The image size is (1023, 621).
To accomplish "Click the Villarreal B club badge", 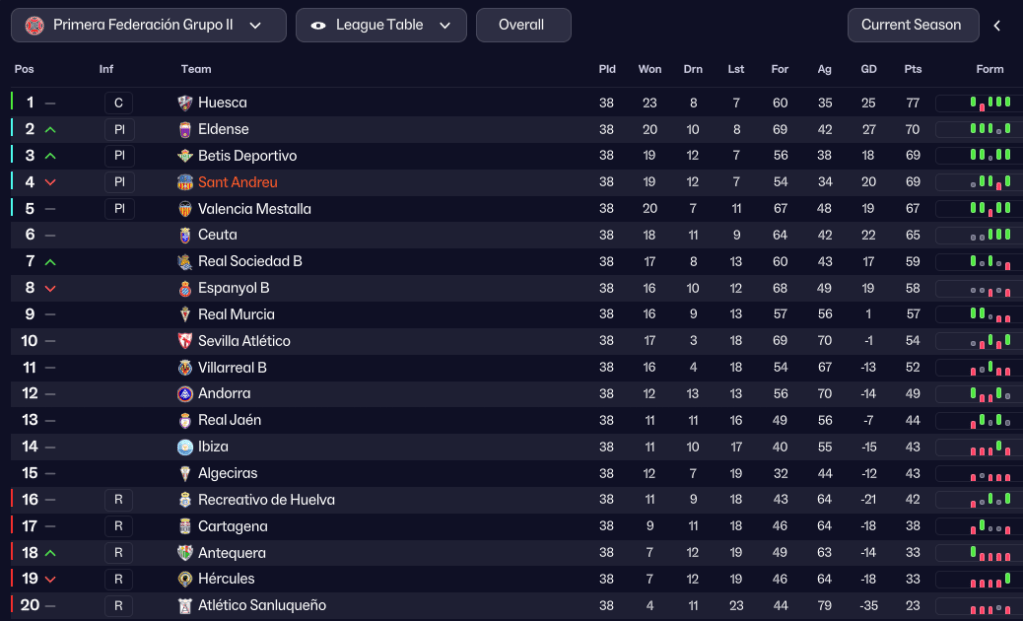I will pyautogui.click(x=185, y=367).
